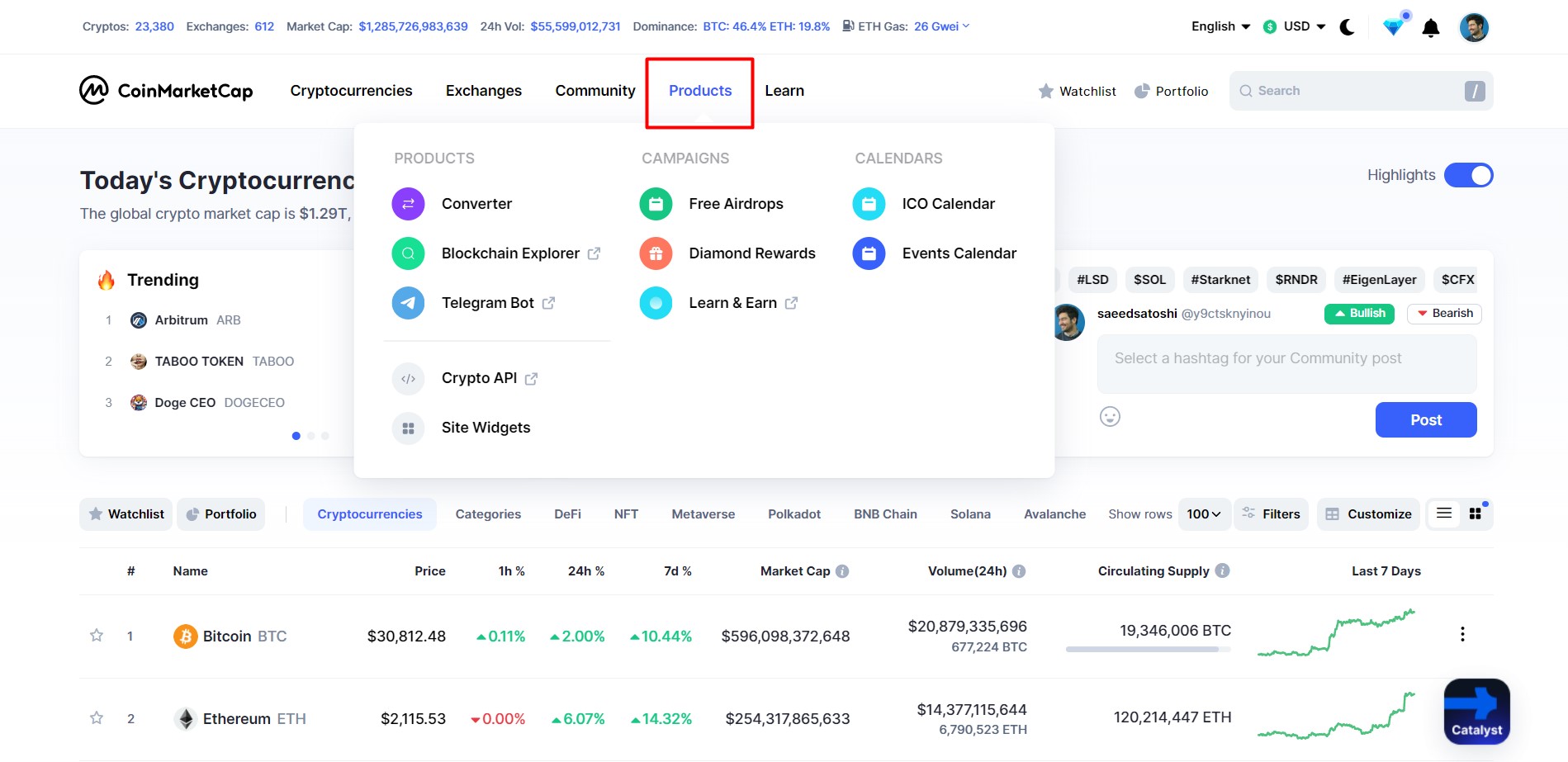The height and width of the screenshot is (762, 1568).
Task: Open Filters panel
Action: (x=1272, y=514)
